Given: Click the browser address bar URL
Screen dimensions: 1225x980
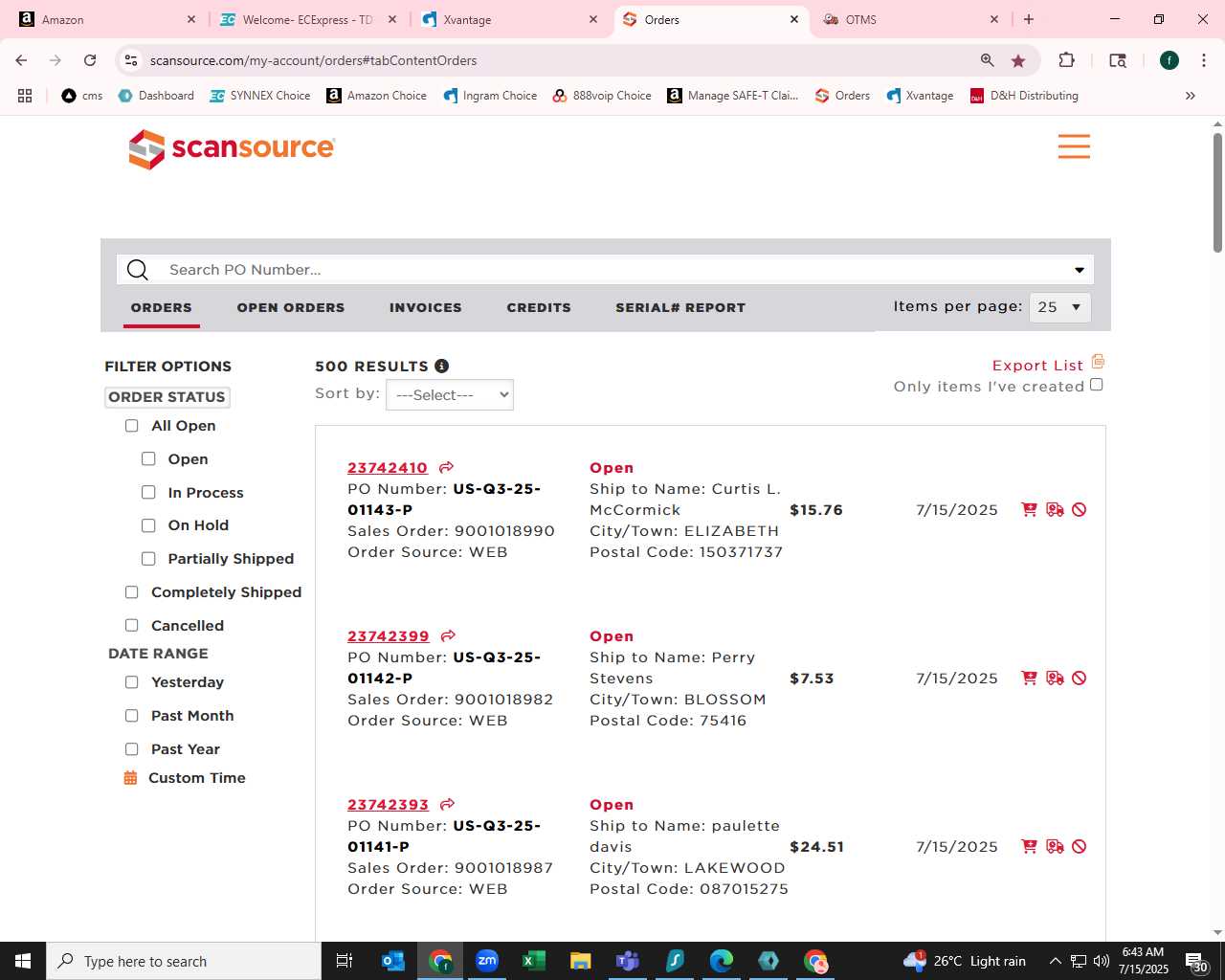Looking at the screenshot, I should coord(313,60).
